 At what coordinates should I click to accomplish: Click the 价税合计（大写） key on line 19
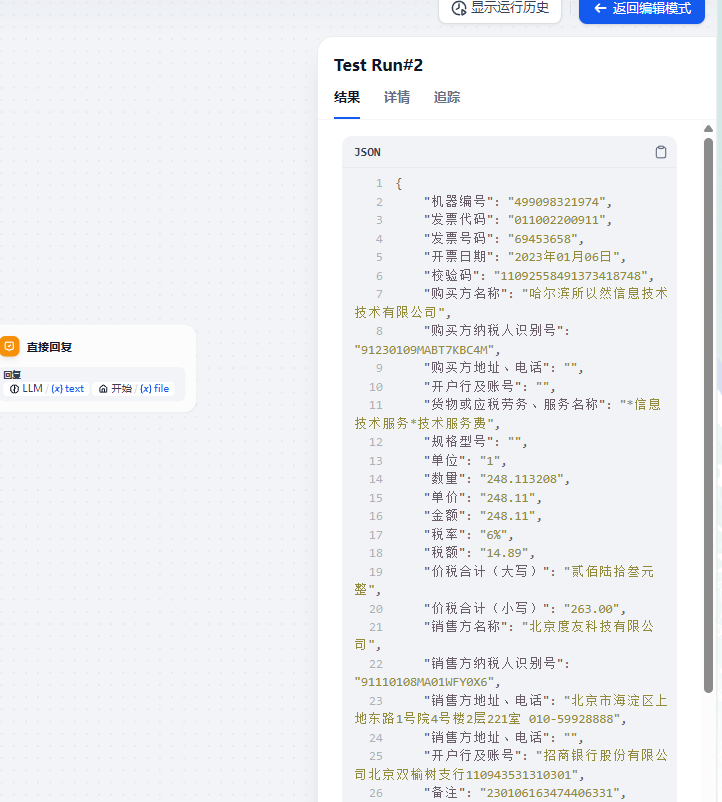click(x=486, y=571)
